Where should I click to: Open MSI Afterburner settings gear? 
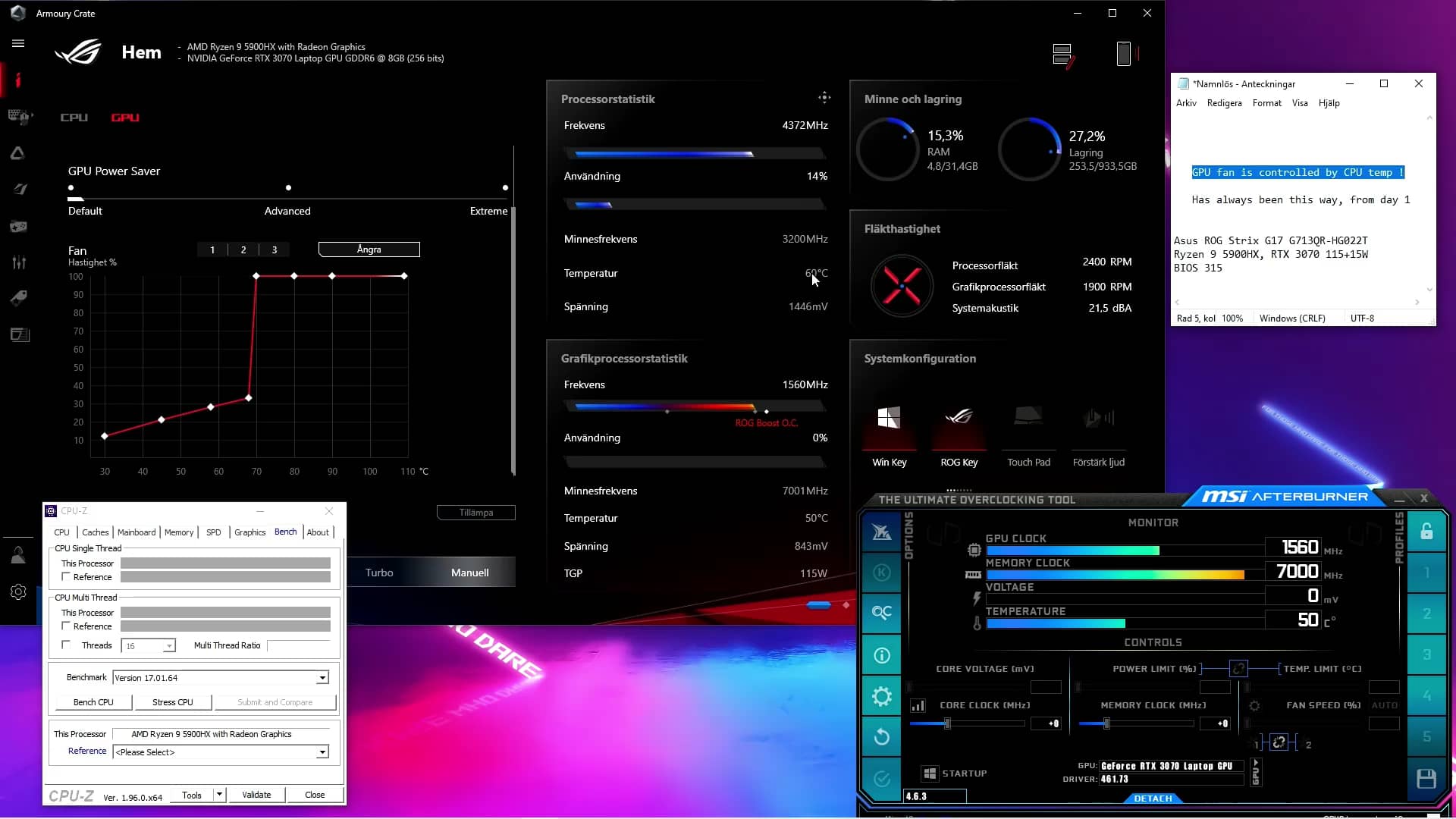coord(881,695)
